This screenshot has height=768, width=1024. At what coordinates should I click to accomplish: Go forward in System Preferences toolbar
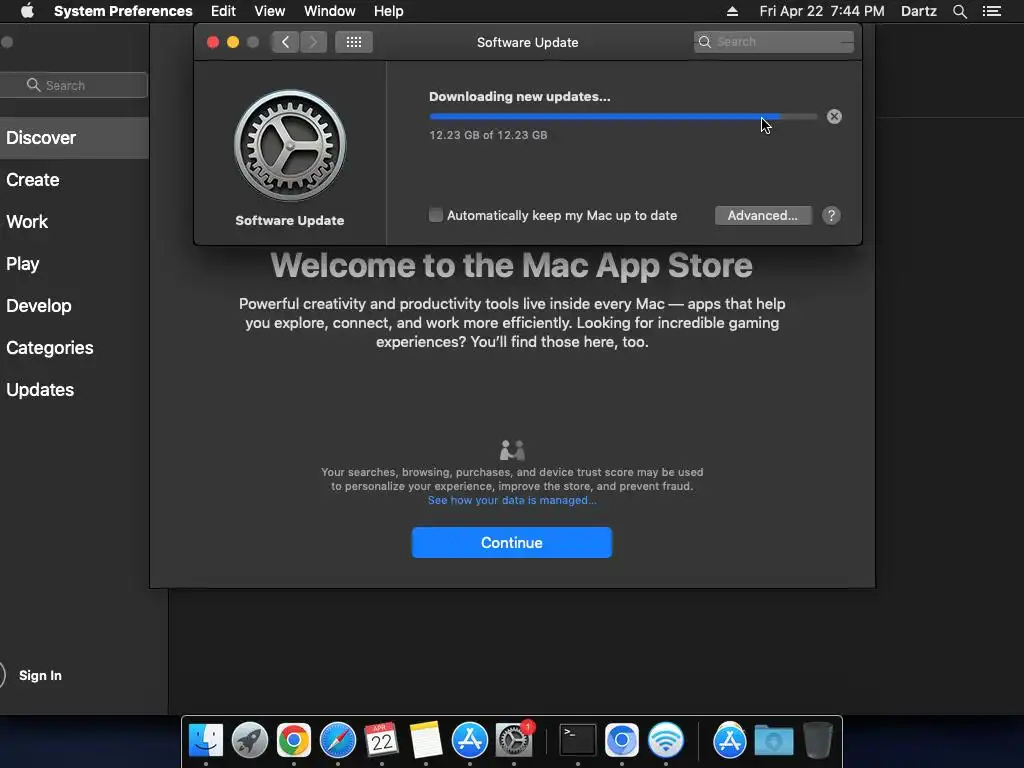313,42
